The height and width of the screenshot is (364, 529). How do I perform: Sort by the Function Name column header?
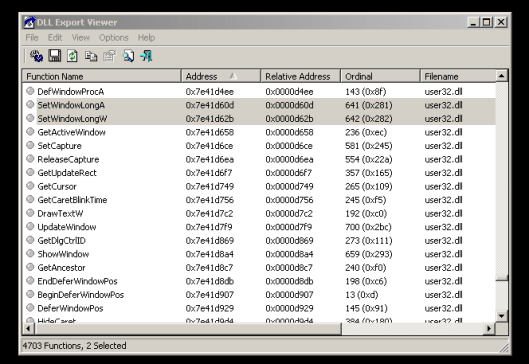pos(102,76)
